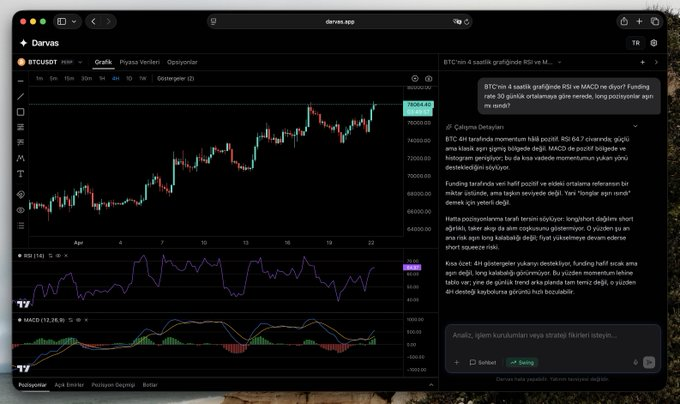Click the purple RSI value label 64.37
Viewport: 680px width, 404px height.
412,267
